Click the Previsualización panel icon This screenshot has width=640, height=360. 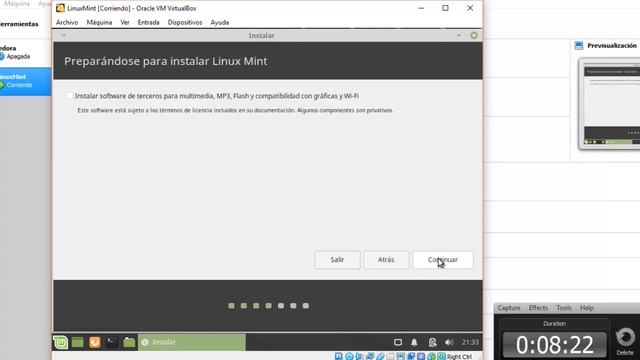point(579,46)
